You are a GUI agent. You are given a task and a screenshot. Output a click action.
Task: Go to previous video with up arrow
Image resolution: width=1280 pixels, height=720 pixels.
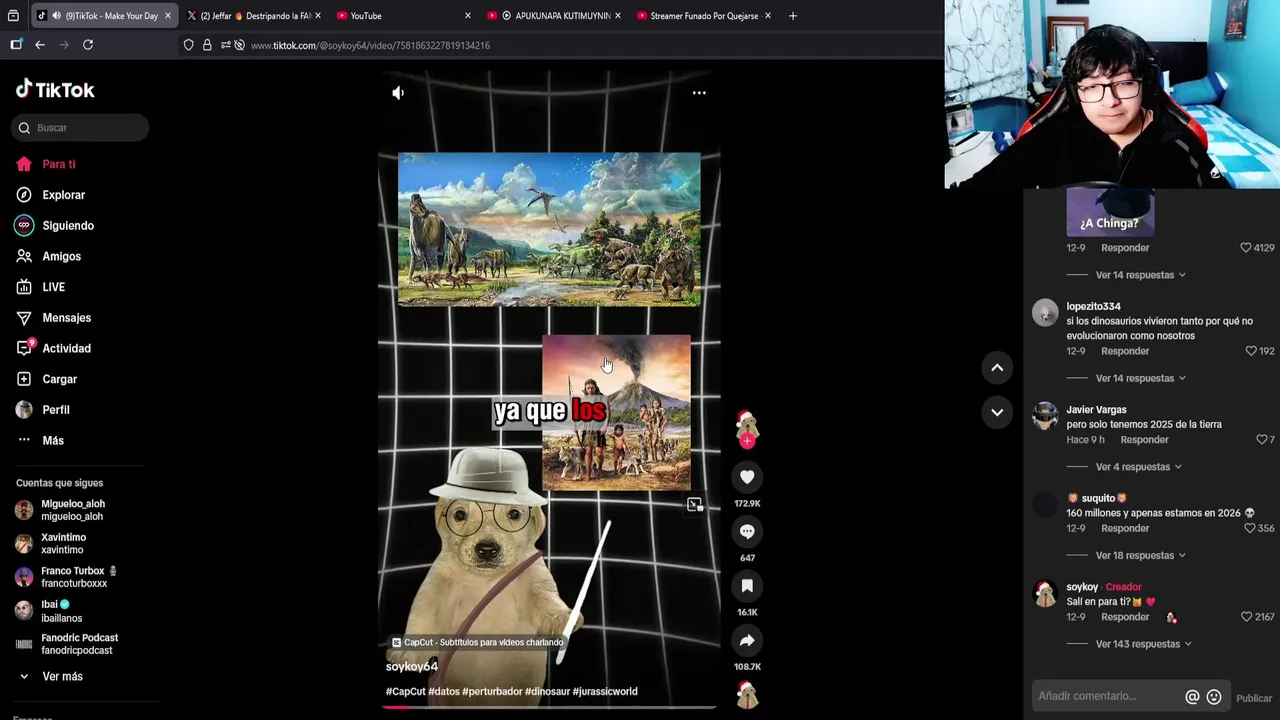[x=997, y=368]
